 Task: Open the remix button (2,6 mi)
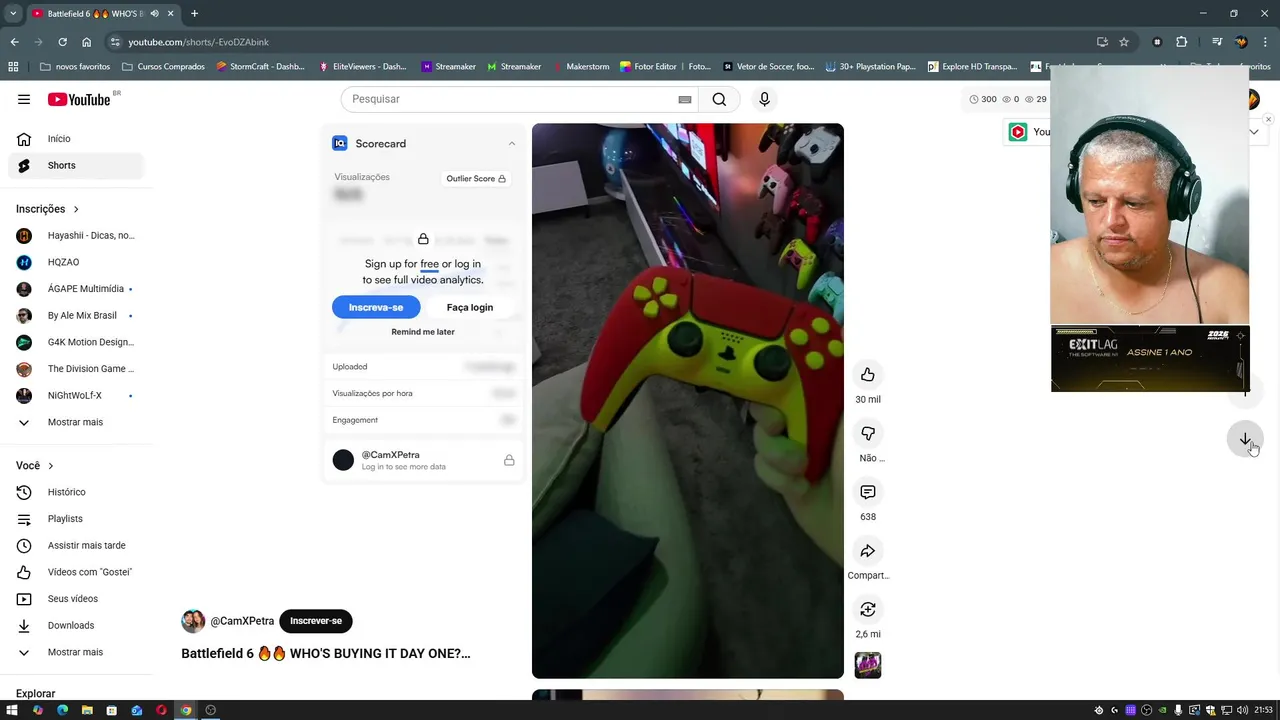coord(867,609)
